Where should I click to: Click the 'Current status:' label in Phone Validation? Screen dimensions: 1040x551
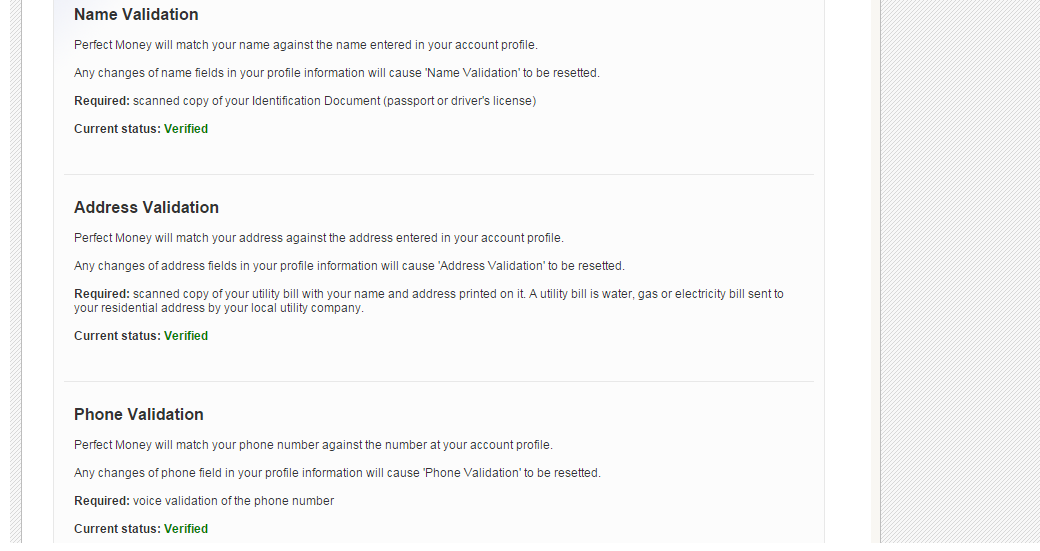click(117, 529)
